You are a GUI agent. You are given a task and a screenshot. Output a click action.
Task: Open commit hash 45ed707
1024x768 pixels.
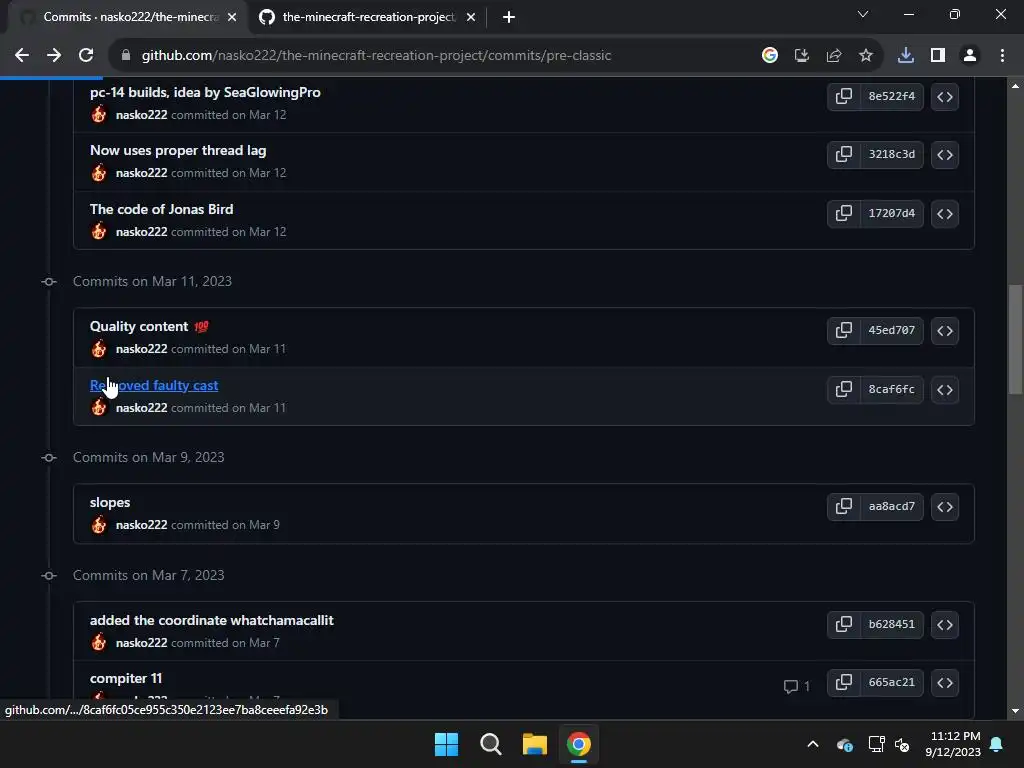(x=891, y=330)
